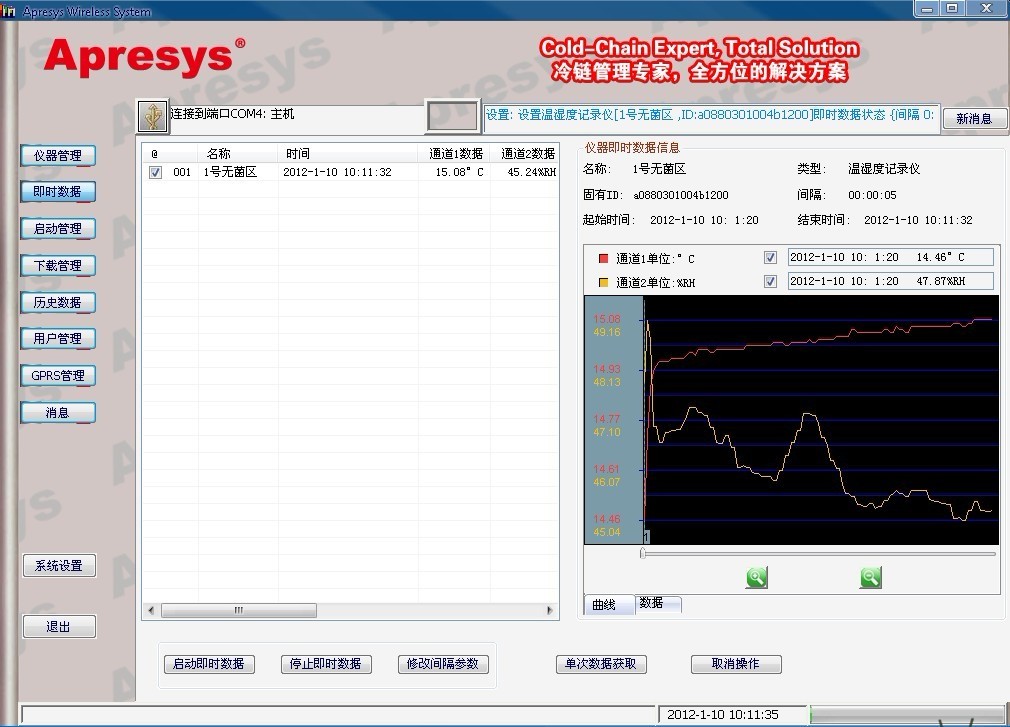
Task: Click the 14.46 bottom axis label on chart
Action: 607,519
